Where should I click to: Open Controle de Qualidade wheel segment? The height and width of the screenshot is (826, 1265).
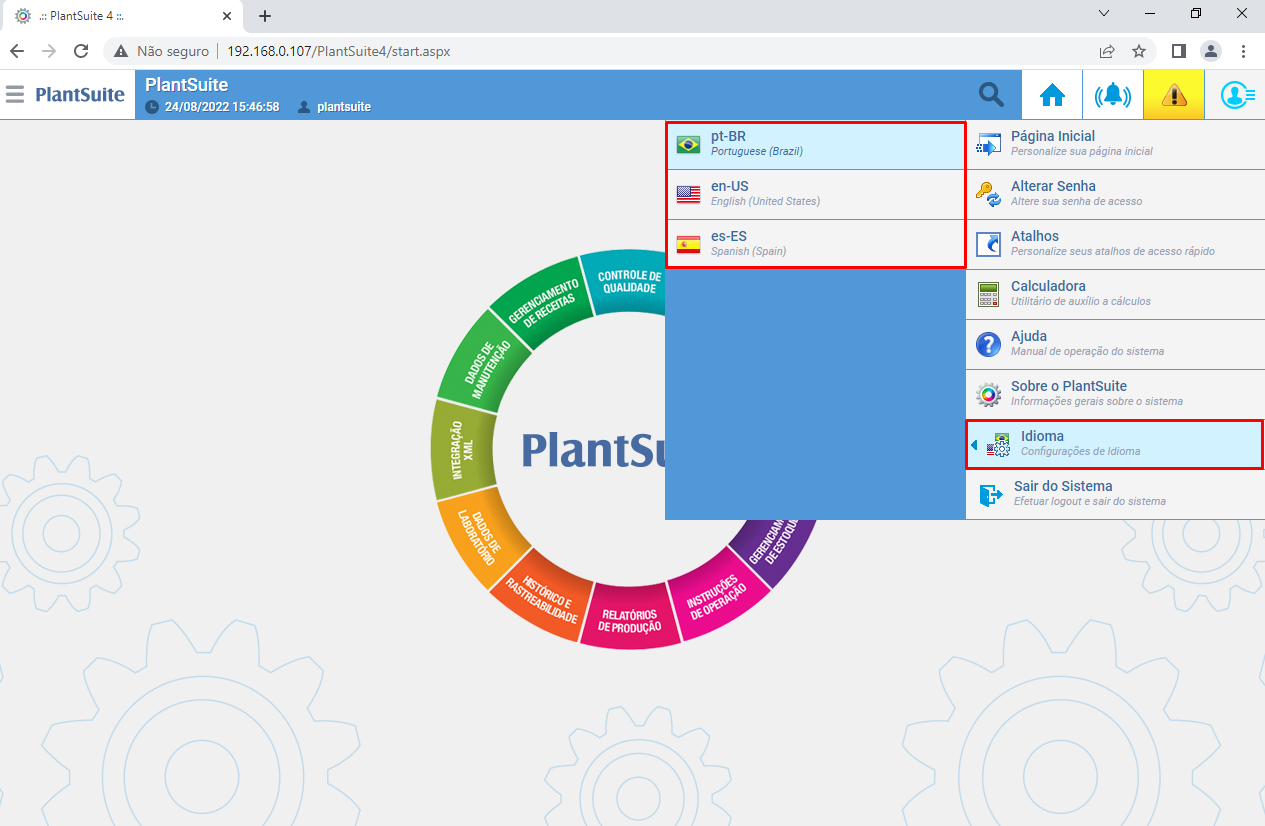[x=629, y=282]
